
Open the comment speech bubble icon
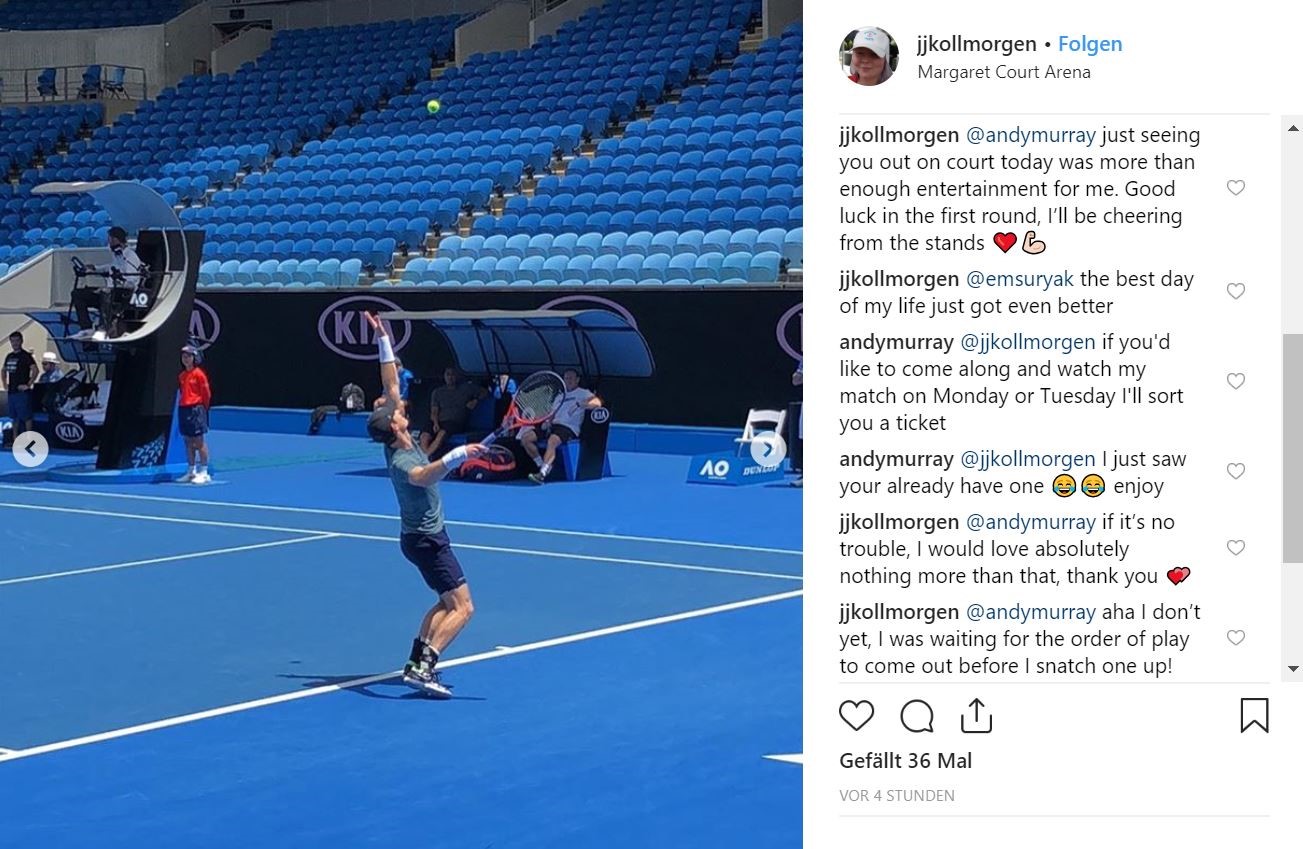point(916,716)
